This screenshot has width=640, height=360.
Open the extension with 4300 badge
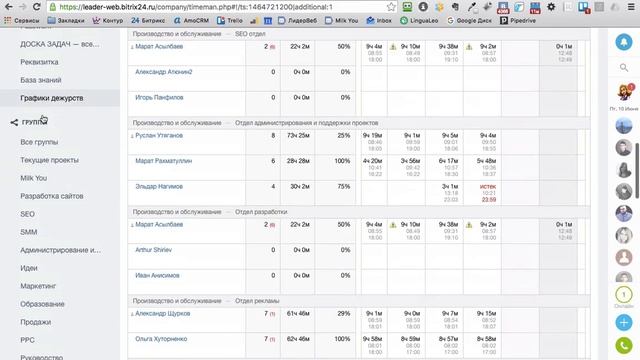click(503, 7)
